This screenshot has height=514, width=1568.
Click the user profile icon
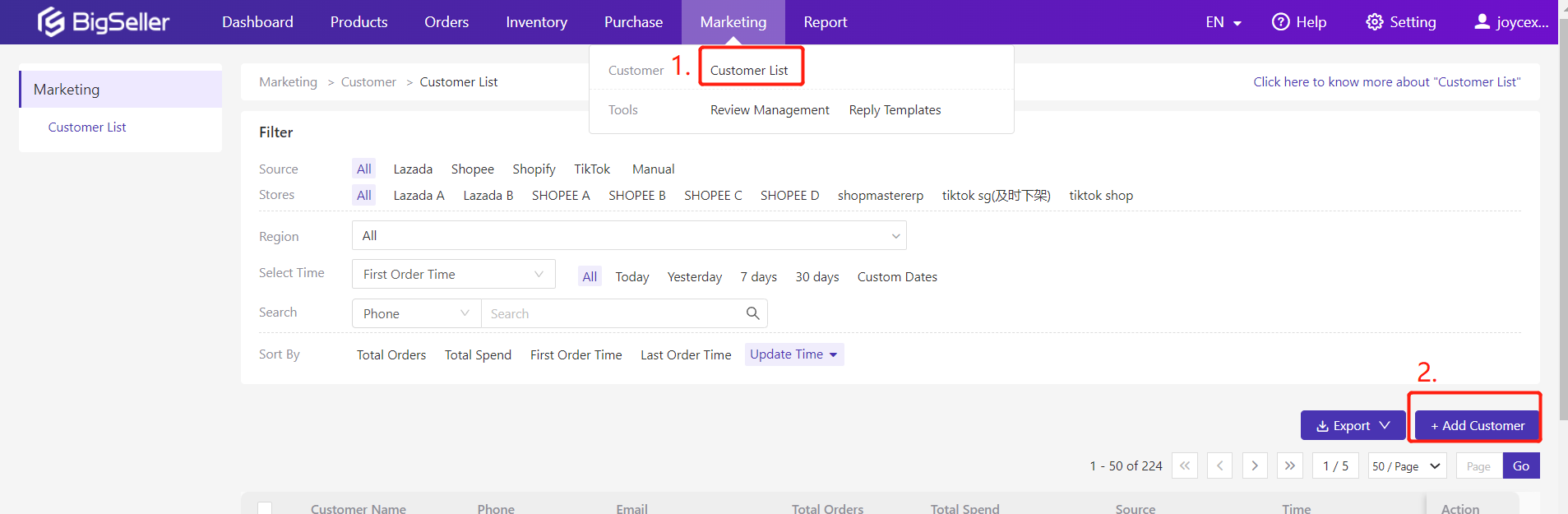coord(1482,22)
